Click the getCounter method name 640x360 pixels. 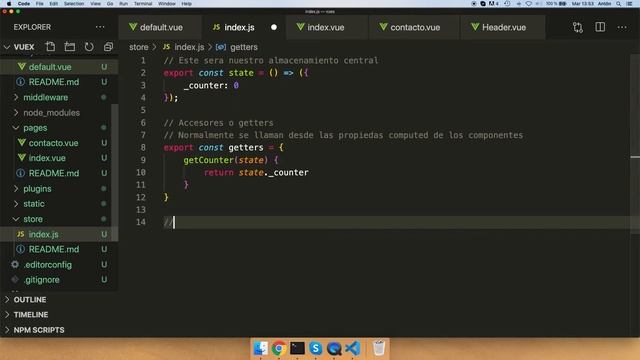tap(209, 160)
